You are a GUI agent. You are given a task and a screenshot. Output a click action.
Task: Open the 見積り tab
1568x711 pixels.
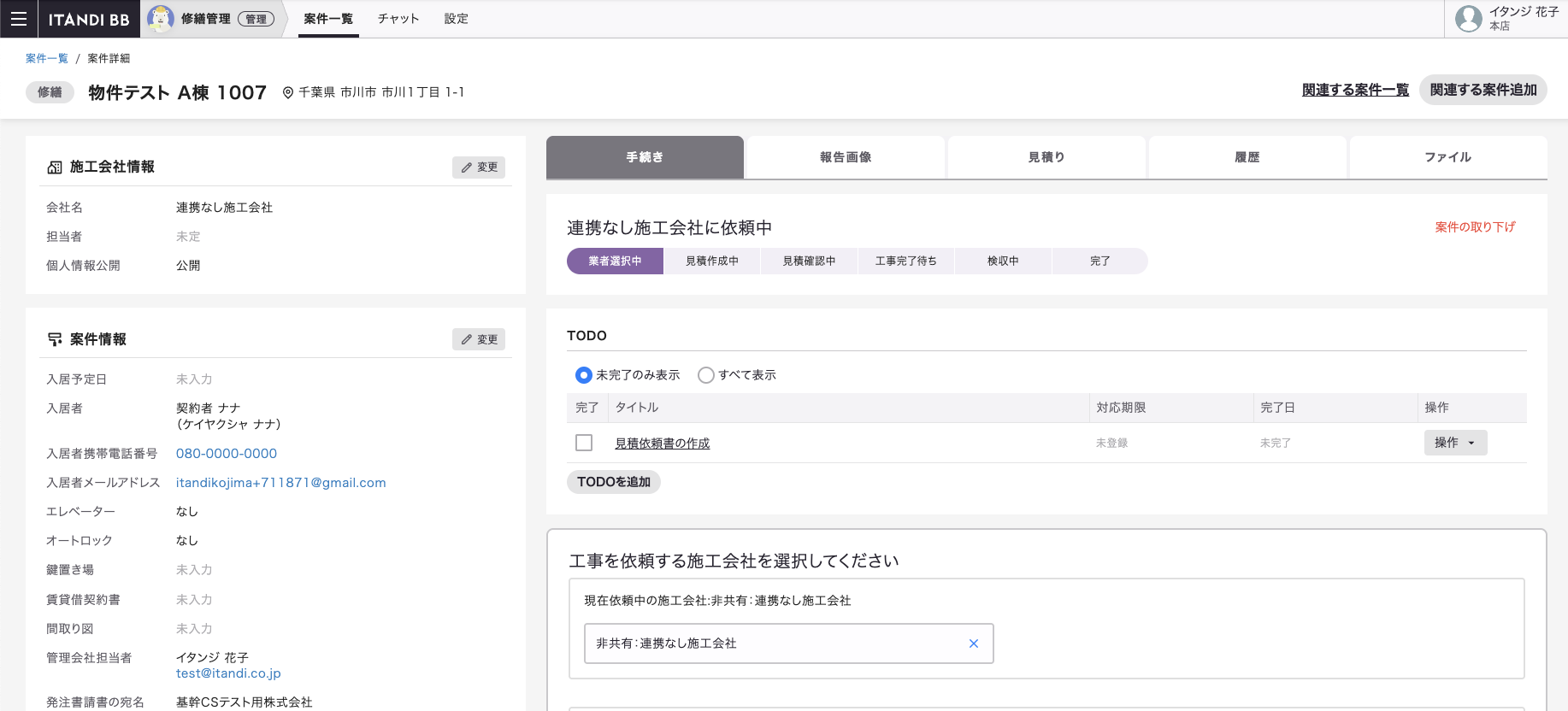1046,157
